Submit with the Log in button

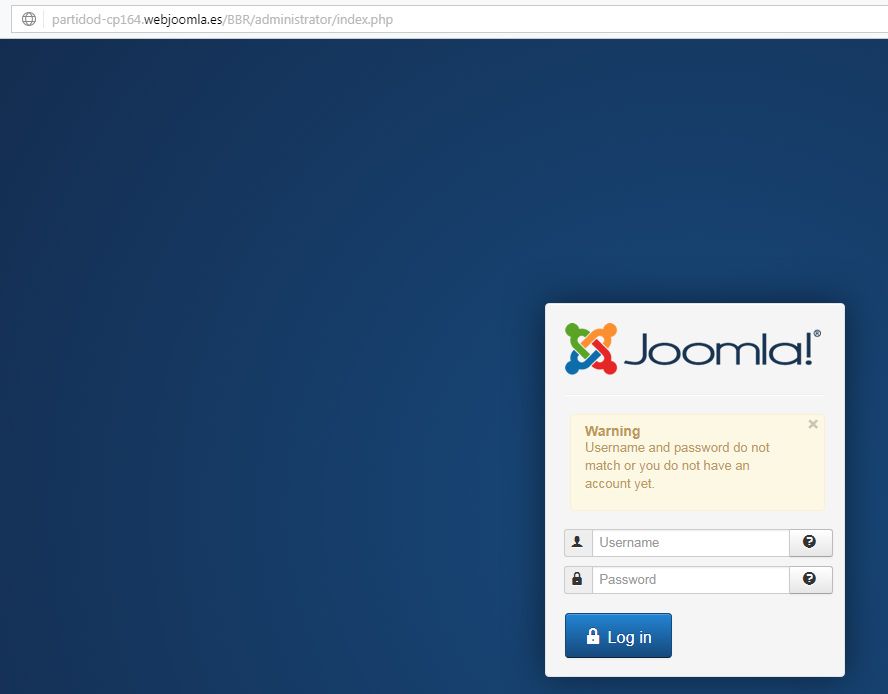coord(618,636)
